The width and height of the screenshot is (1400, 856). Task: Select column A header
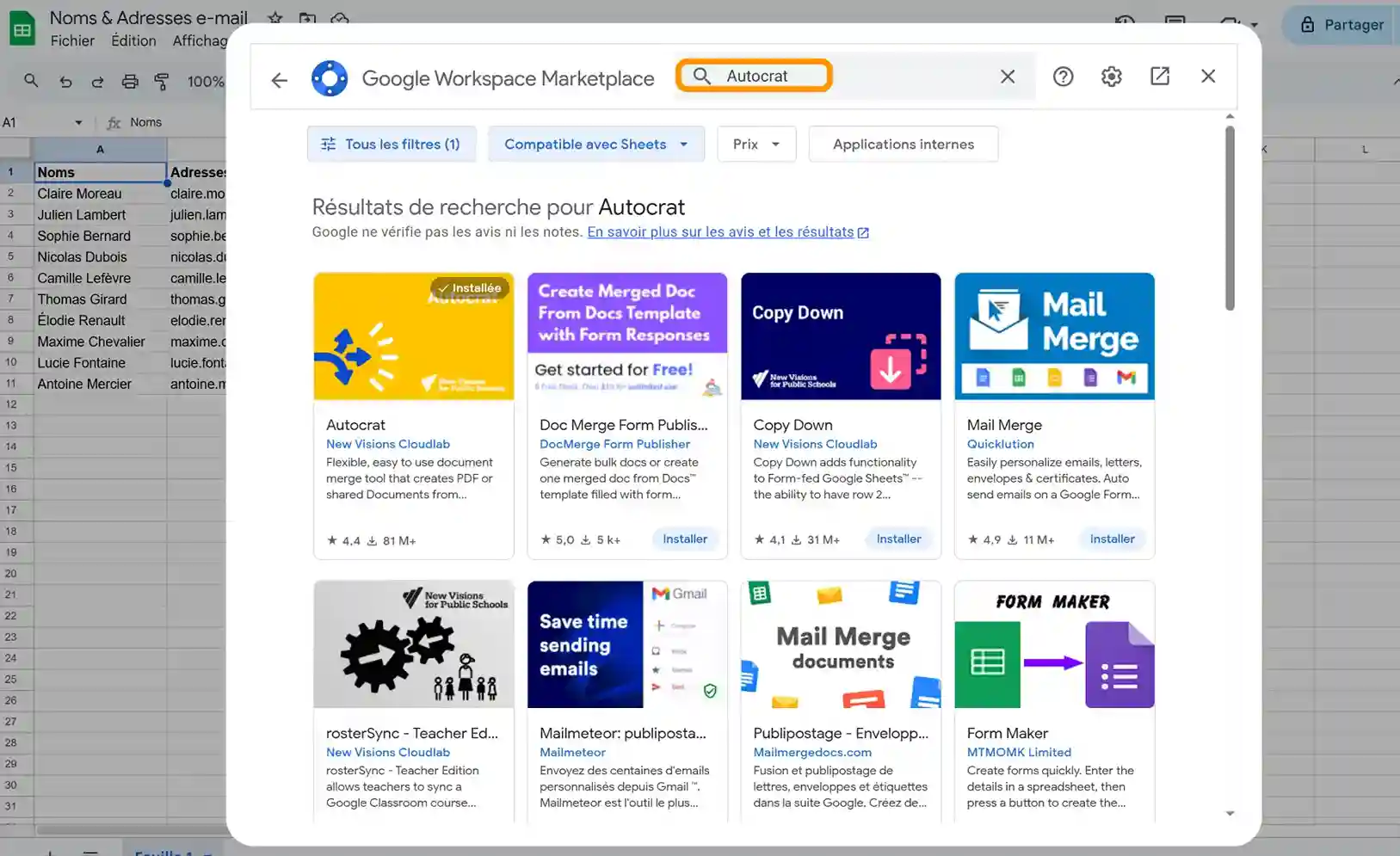point(100,150)
